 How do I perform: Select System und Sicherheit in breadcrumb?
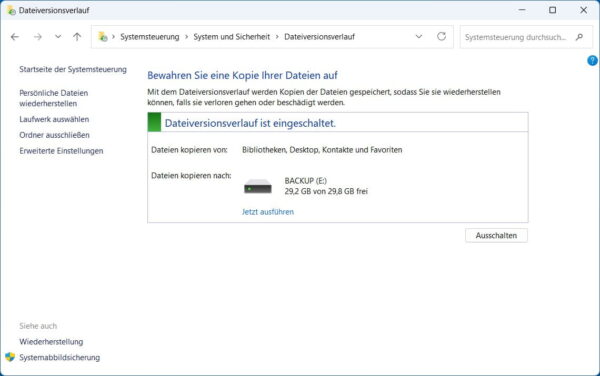click(232, 37)
